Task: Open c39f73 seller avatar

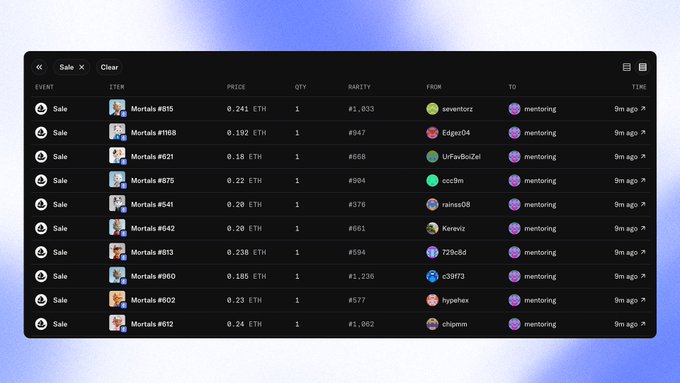Action: 432,276
